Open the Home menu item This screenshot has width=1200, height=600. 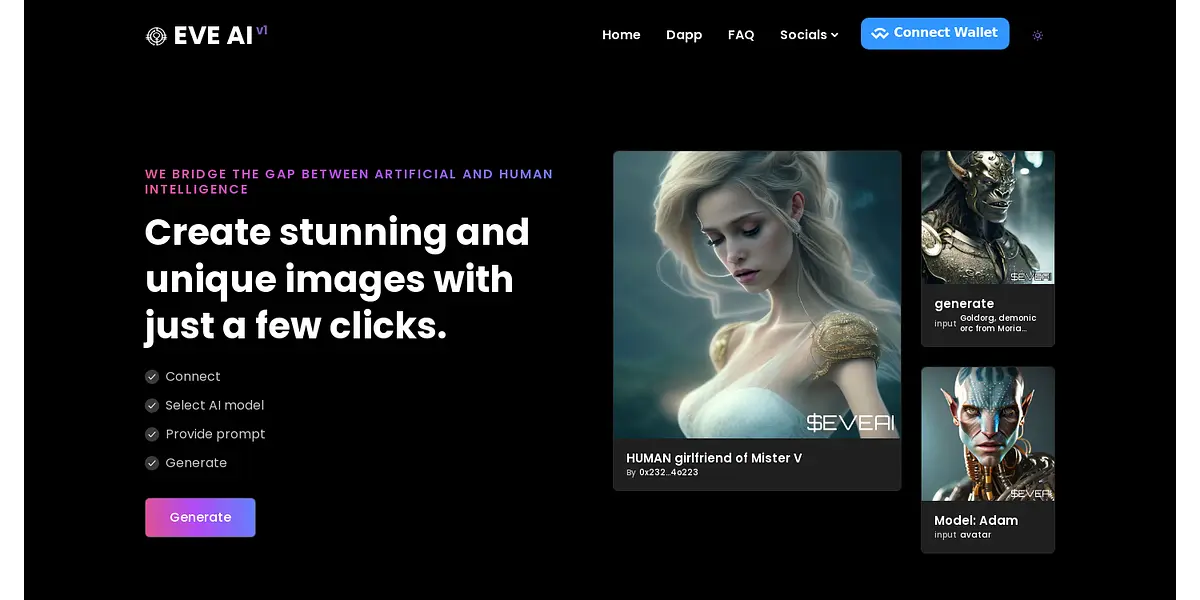(x=621, y=35)
